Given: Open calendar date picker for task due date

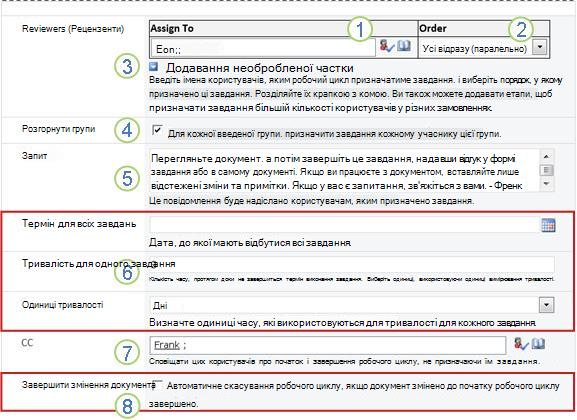Looking at the screenshot, I should (x=548, y=225).
